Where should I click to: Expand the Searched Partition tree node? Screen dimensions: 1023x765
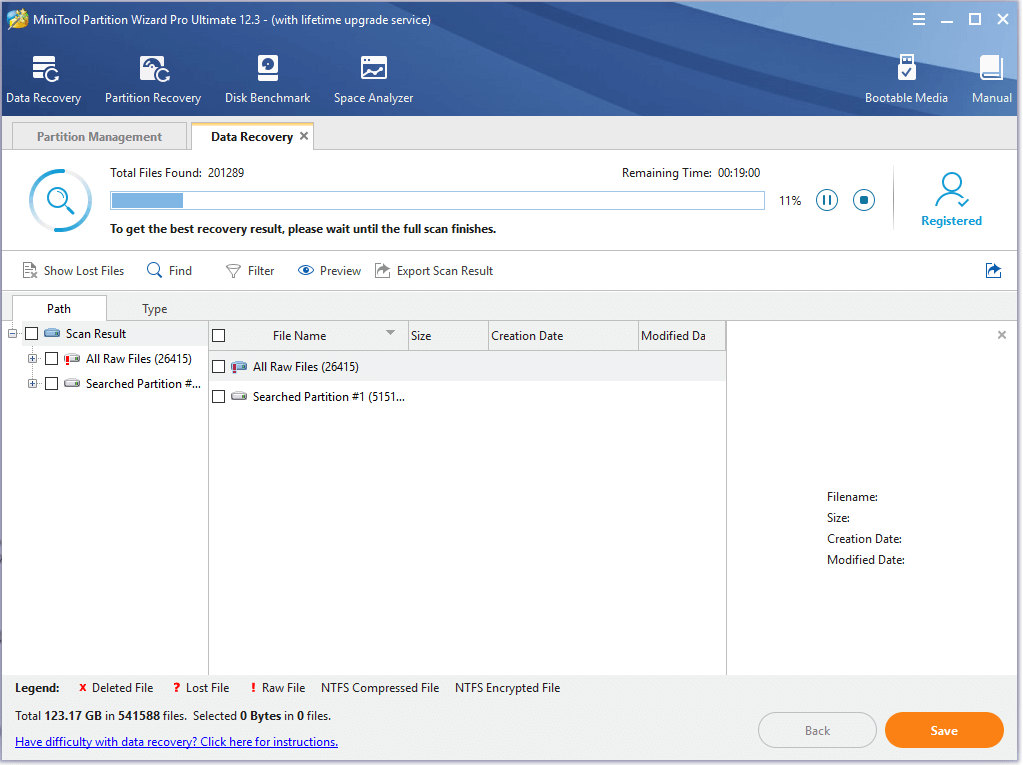click(33, 384)
